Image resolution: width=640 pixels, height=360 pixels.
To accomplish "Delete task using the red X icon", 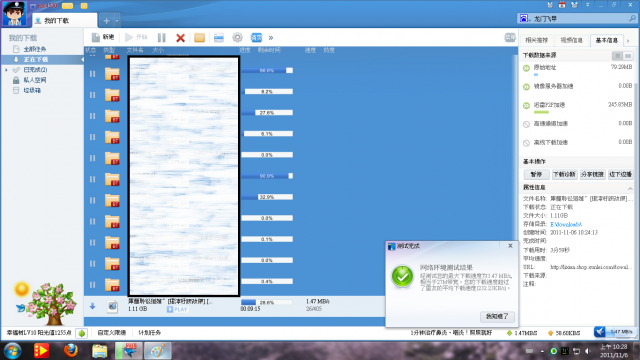I will [180, 38].
